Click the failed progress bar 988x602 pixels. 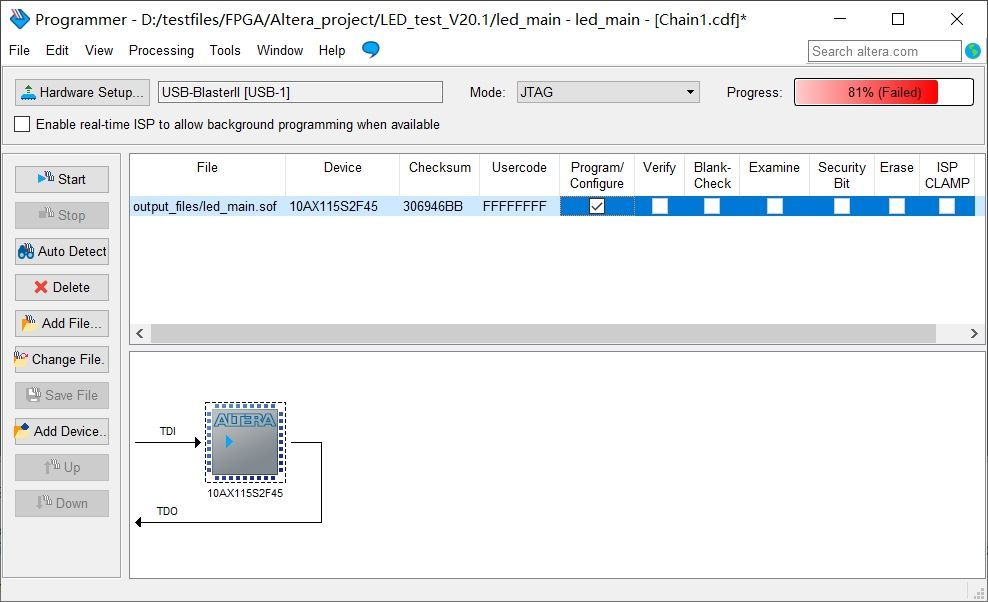[x=883, y=92]
